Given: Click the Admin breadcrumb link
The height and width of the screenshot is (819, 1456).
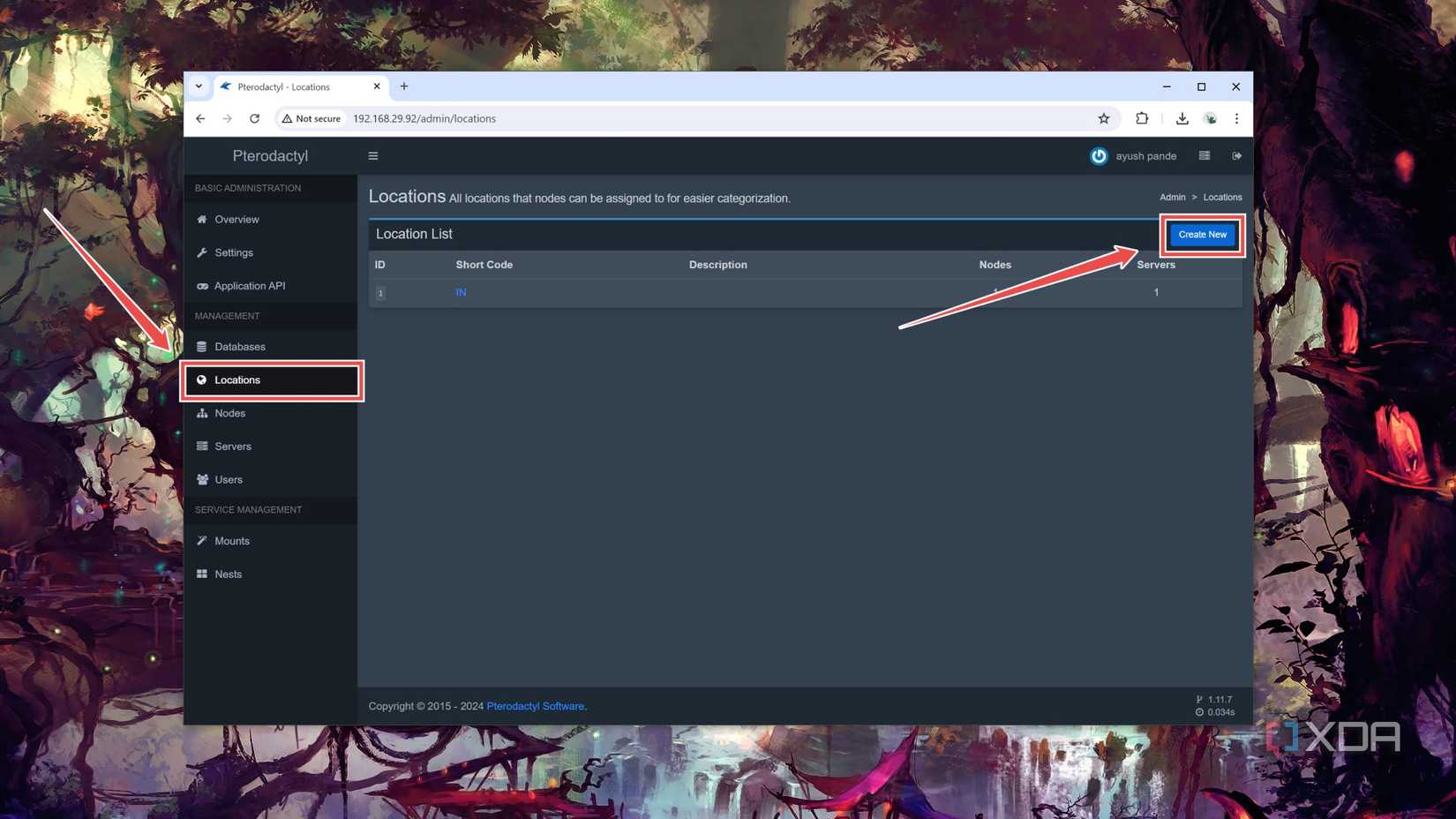Looking at the screenshot, I should point(1172,198).
